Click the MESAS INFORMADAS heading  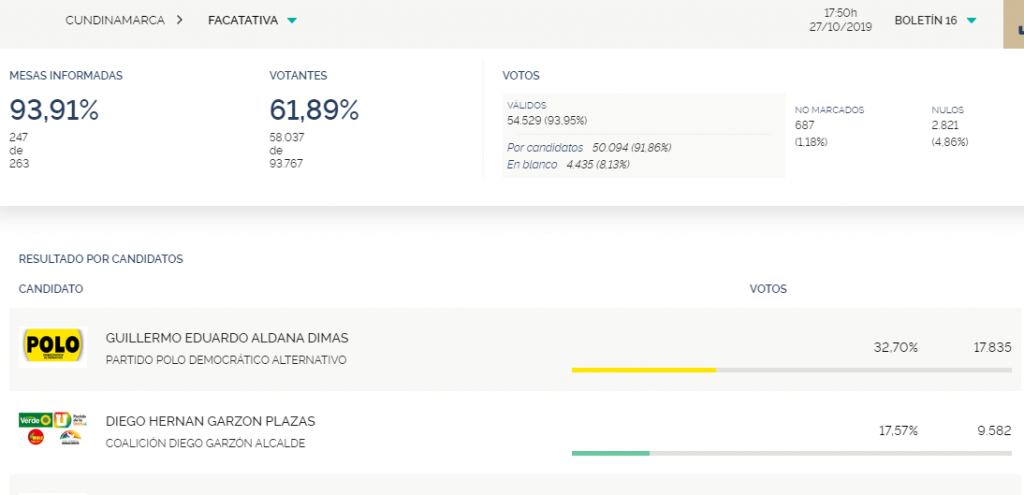pos(66,76)
